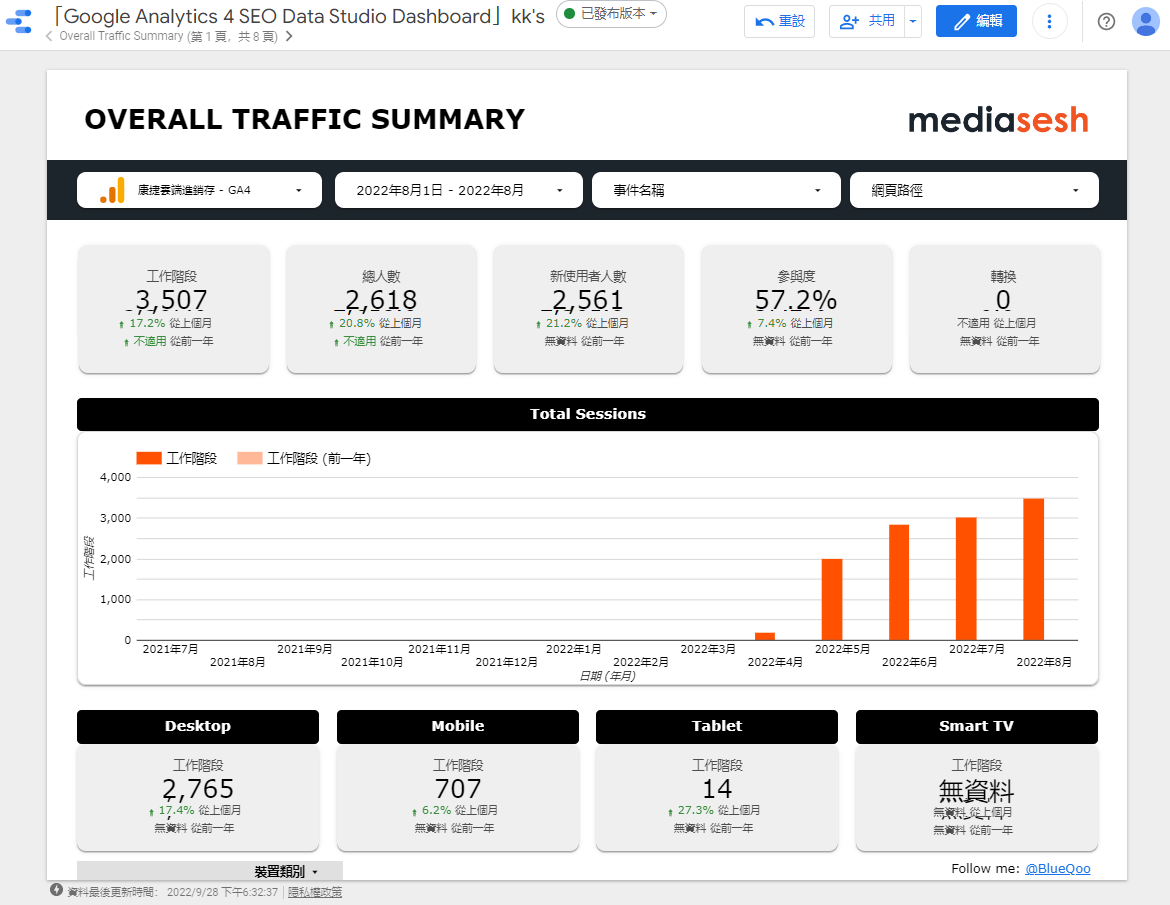The width and height of the screenshot is (1170, 905).
Task: Open the help question mark icon
Action: tap(1106, 22)
